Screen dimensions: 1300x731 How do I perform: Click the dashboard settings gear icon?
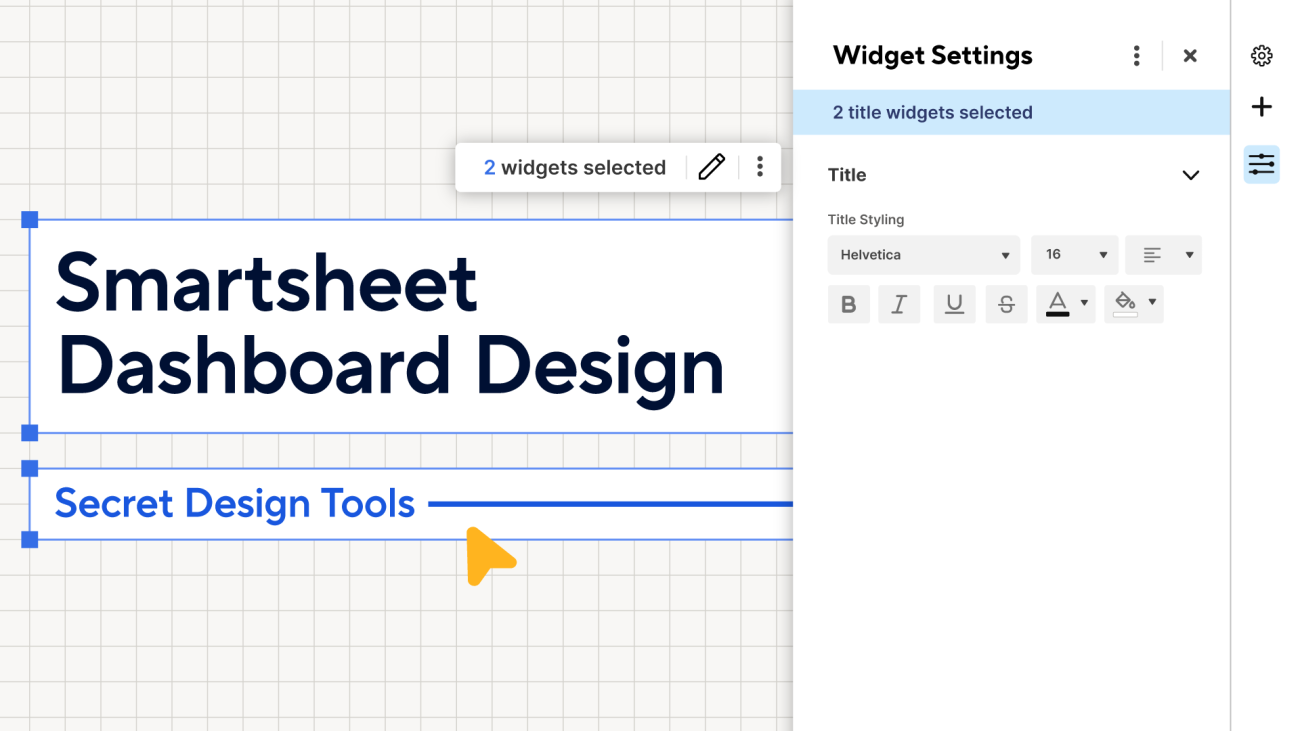pos(1261,56)
